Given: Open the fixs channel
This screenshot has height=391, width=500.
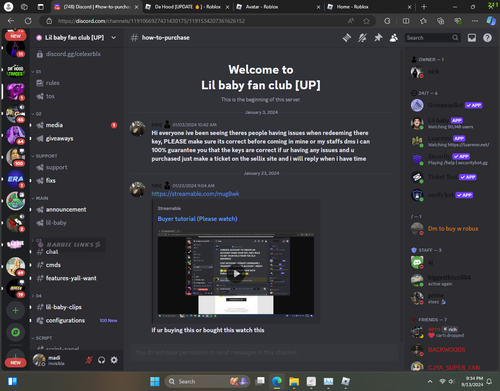Looking at the screenshot, I should (x=77, y=181).
